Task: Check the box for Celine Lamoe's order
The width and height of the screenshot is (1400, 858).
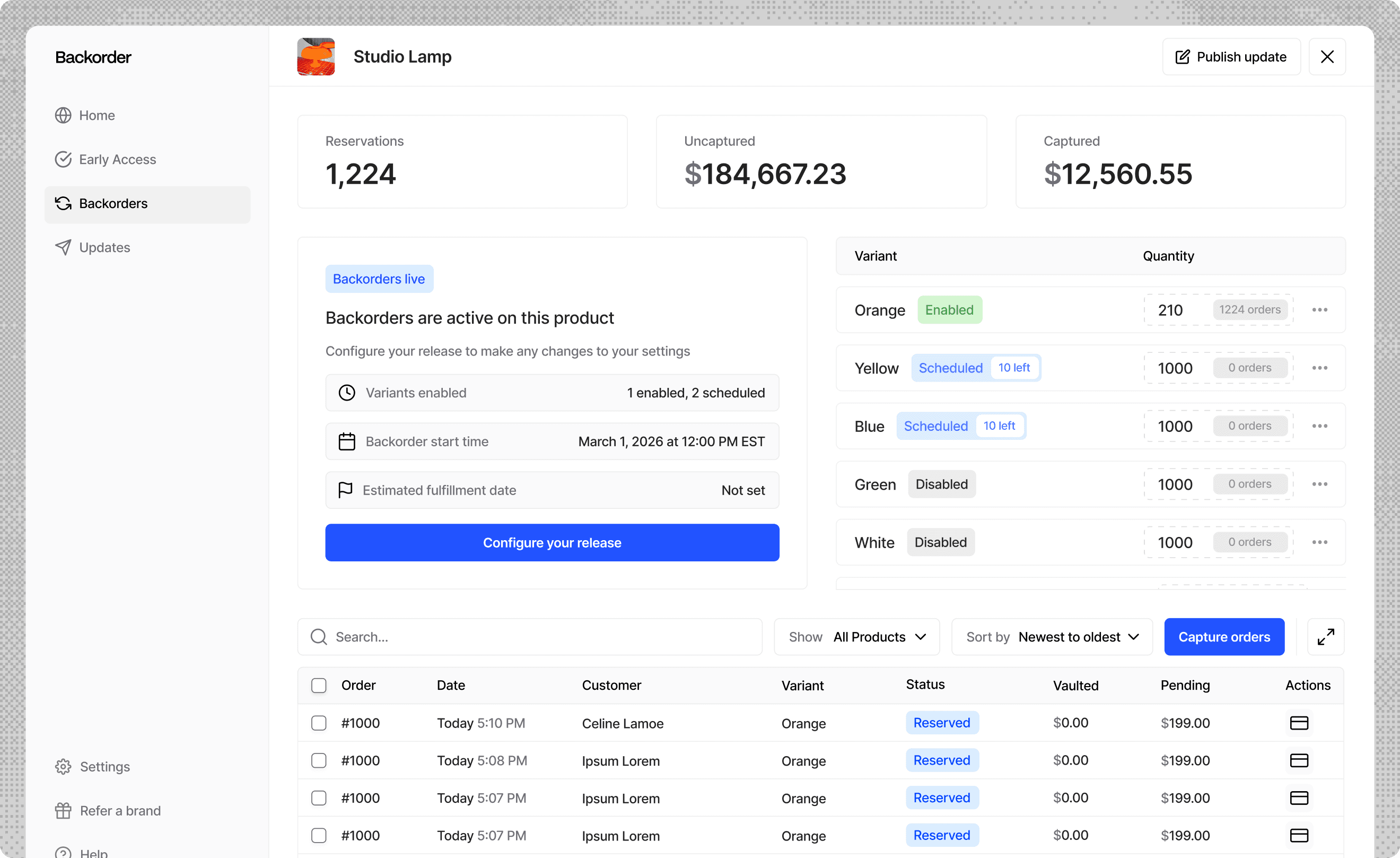Action: coord(319,723)
